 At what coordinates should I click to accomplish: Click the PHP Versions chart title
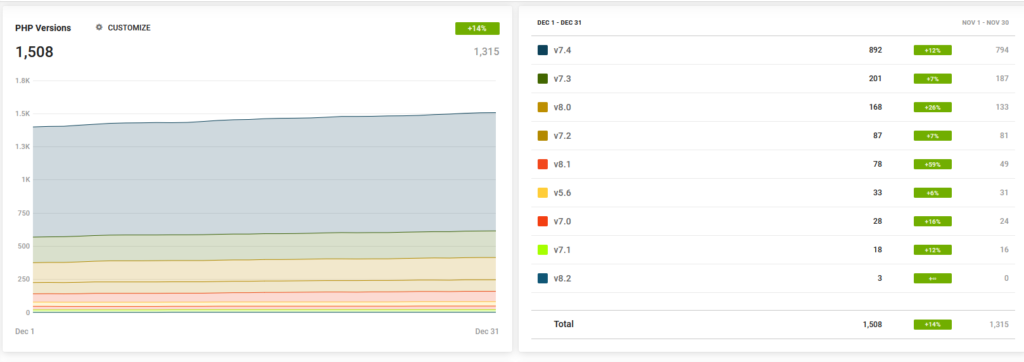(43, 28)
